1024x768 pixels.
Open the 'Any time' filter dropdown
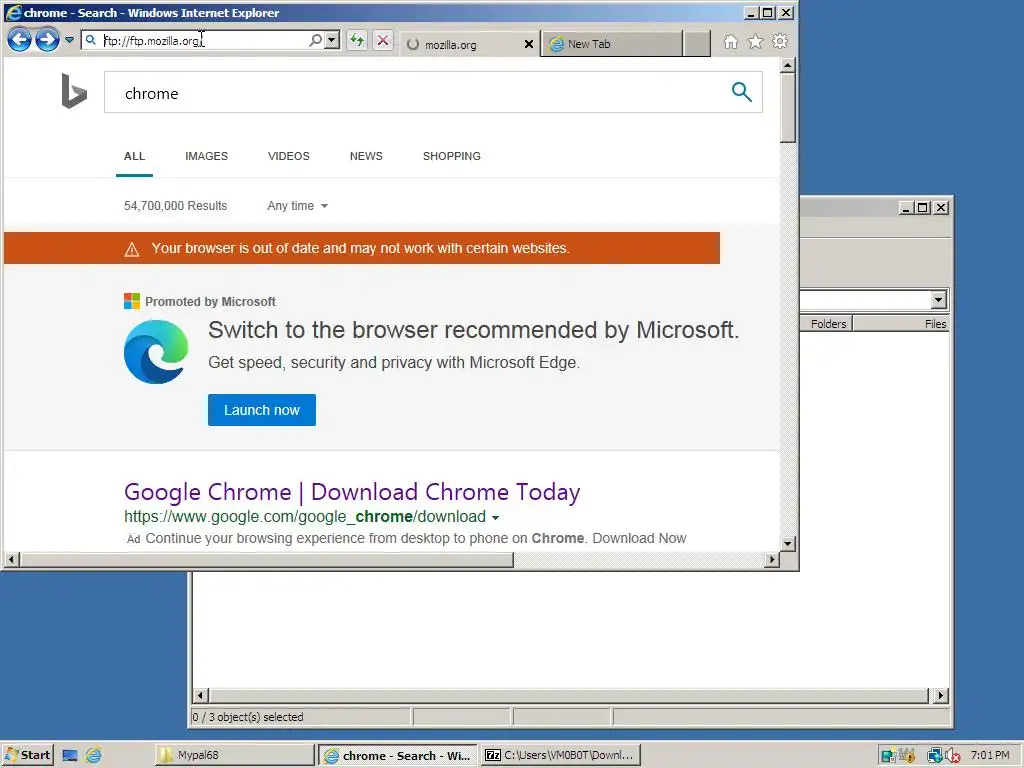[x=297, y=206]
